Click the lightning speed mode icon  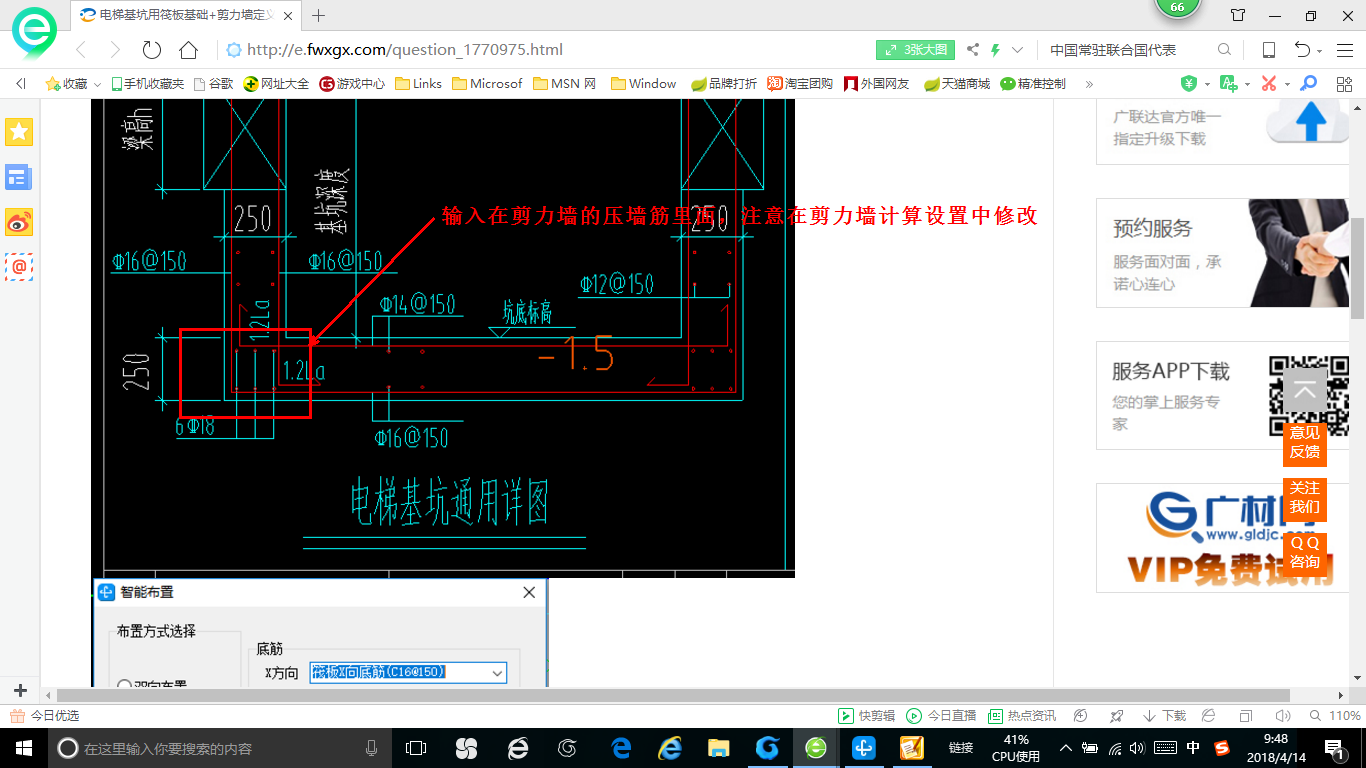tap(996, 50)
